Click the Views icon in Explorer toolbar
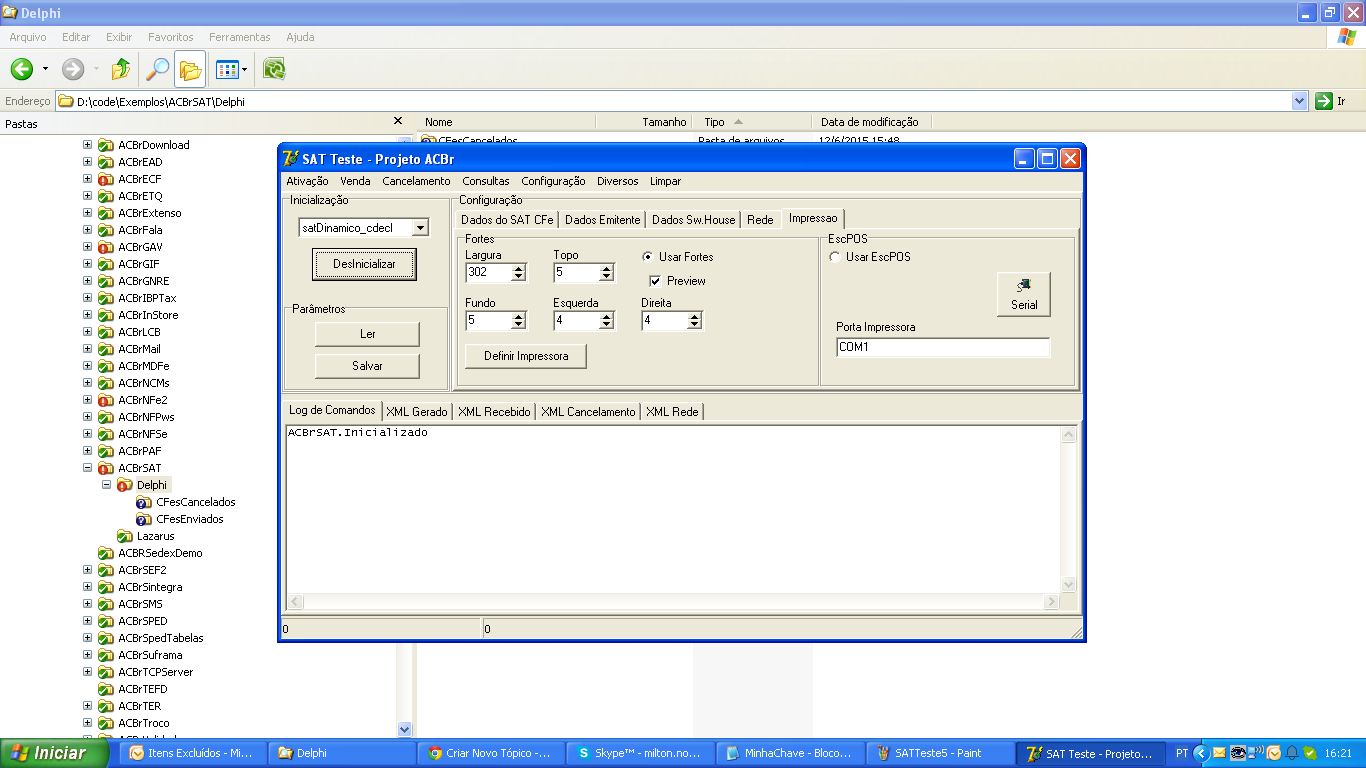1366x768 pixels. 227,70
